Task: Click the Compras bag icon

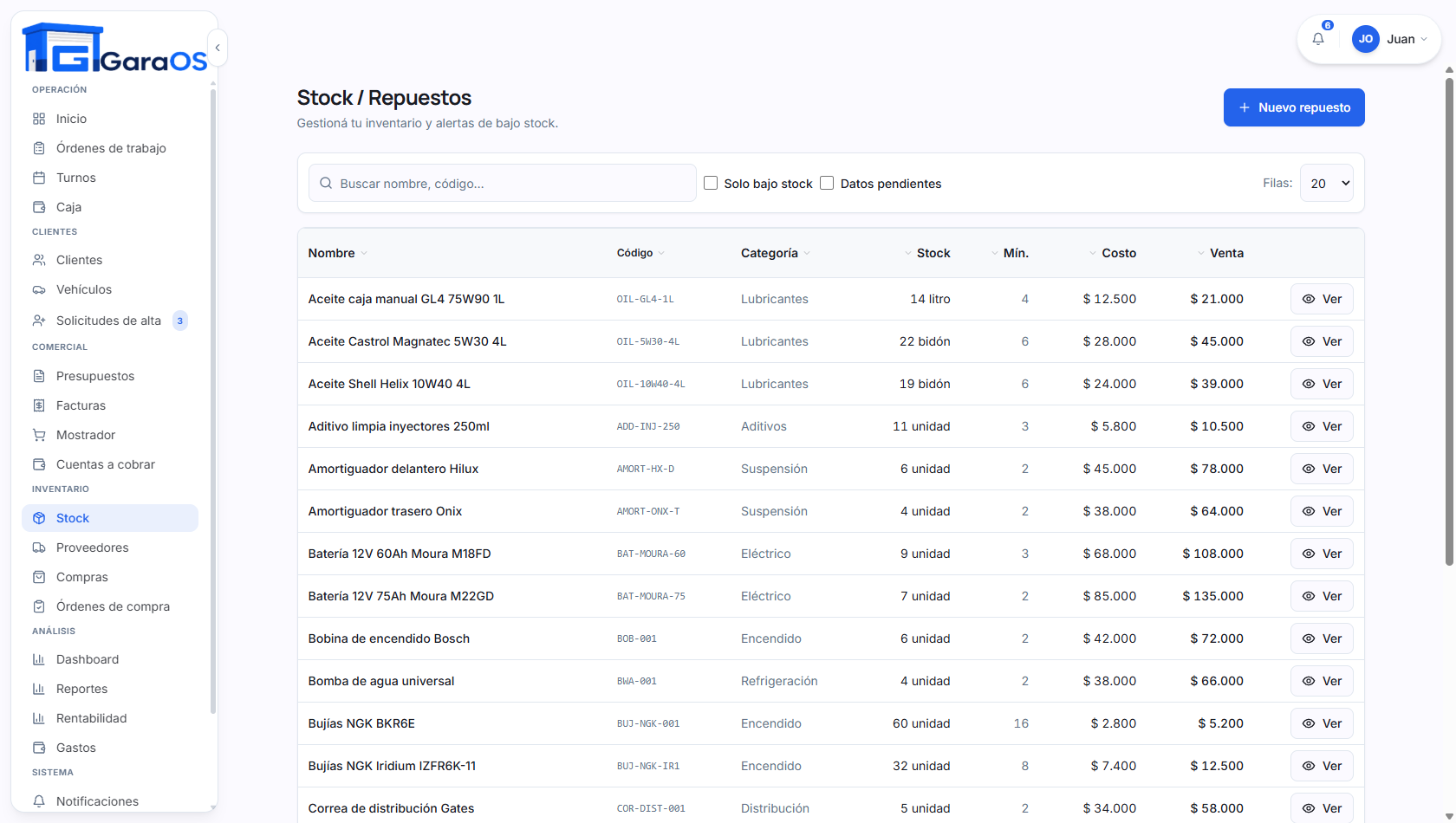Action: (39, 577)
